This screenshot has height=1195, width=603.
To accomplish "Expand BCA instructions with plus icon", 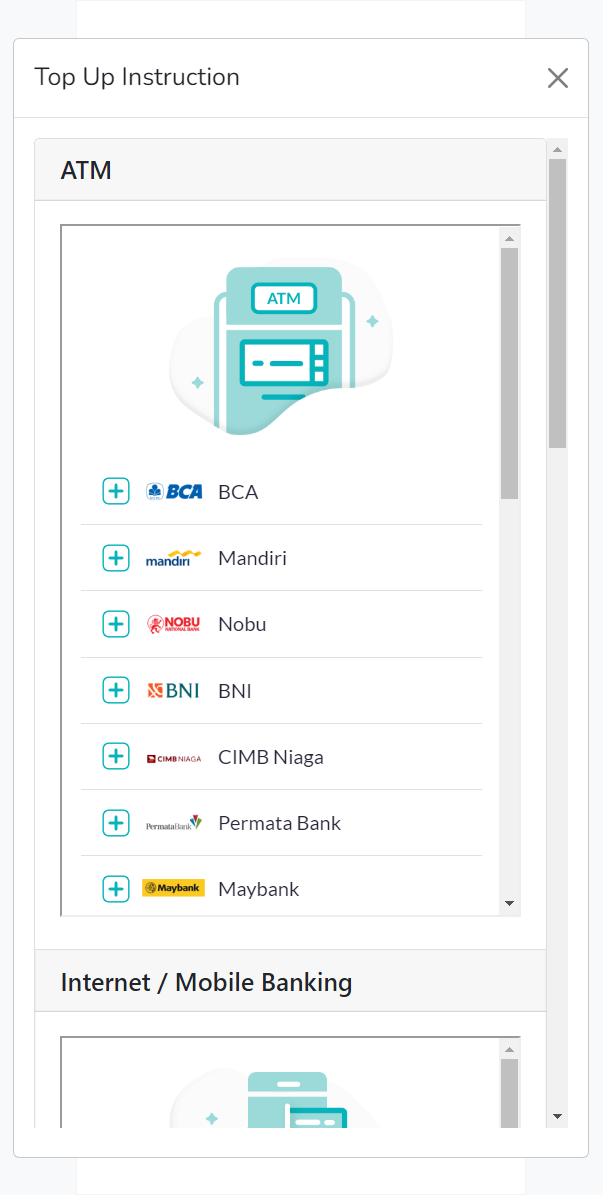I will coord(116,491).
